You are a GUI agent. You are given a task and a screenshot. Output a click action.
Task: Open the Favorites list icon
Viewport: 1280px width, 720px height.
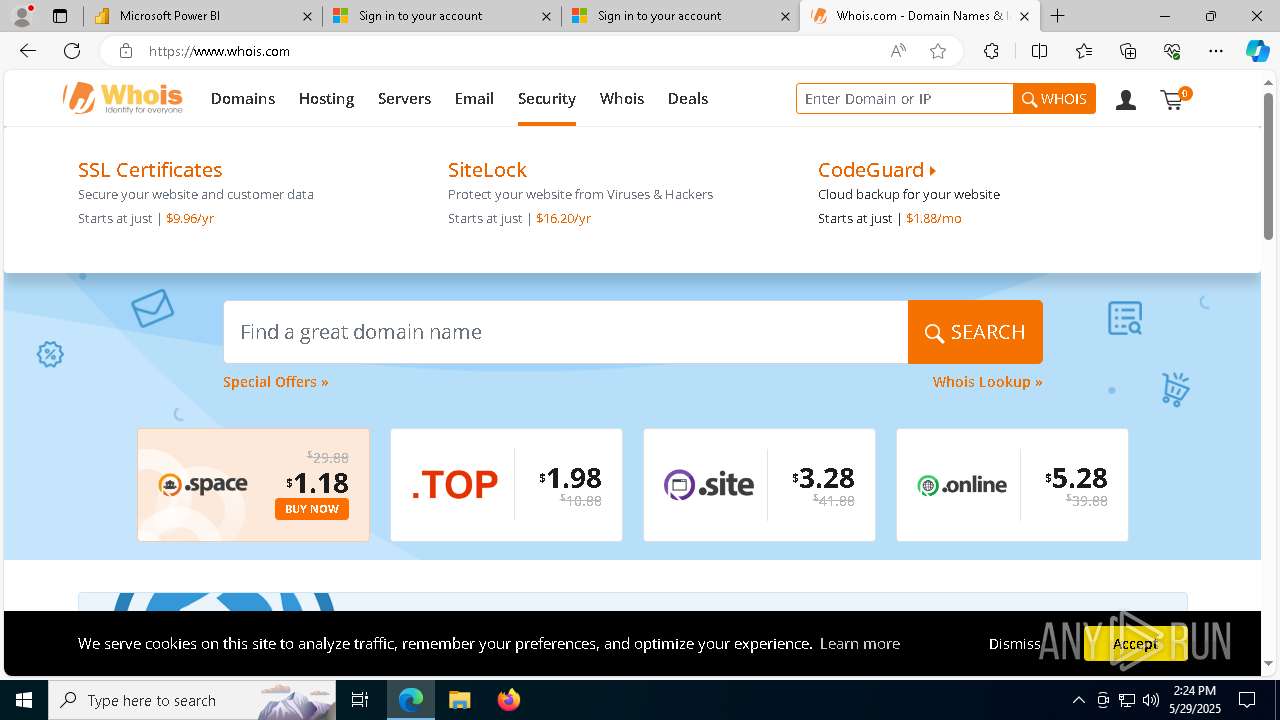(1084, 51)
